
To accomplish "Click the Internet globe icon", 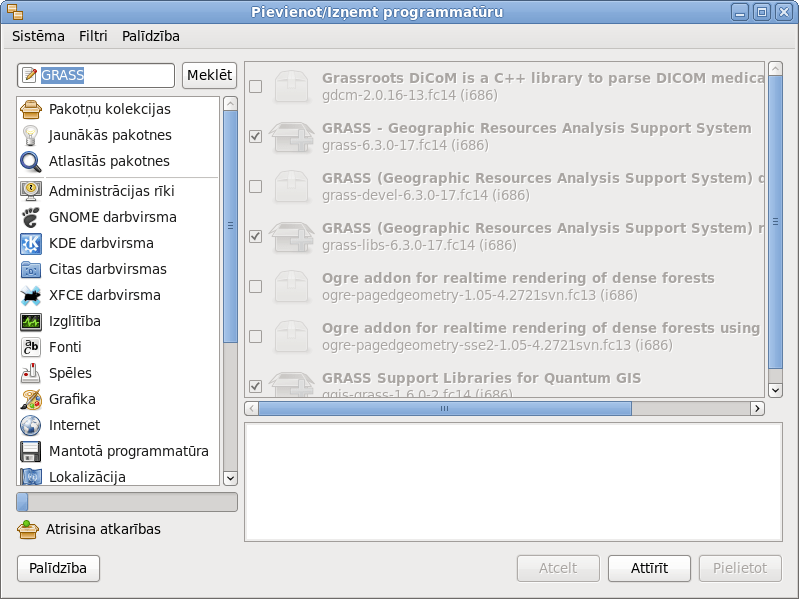I will (x=31, y=425).
